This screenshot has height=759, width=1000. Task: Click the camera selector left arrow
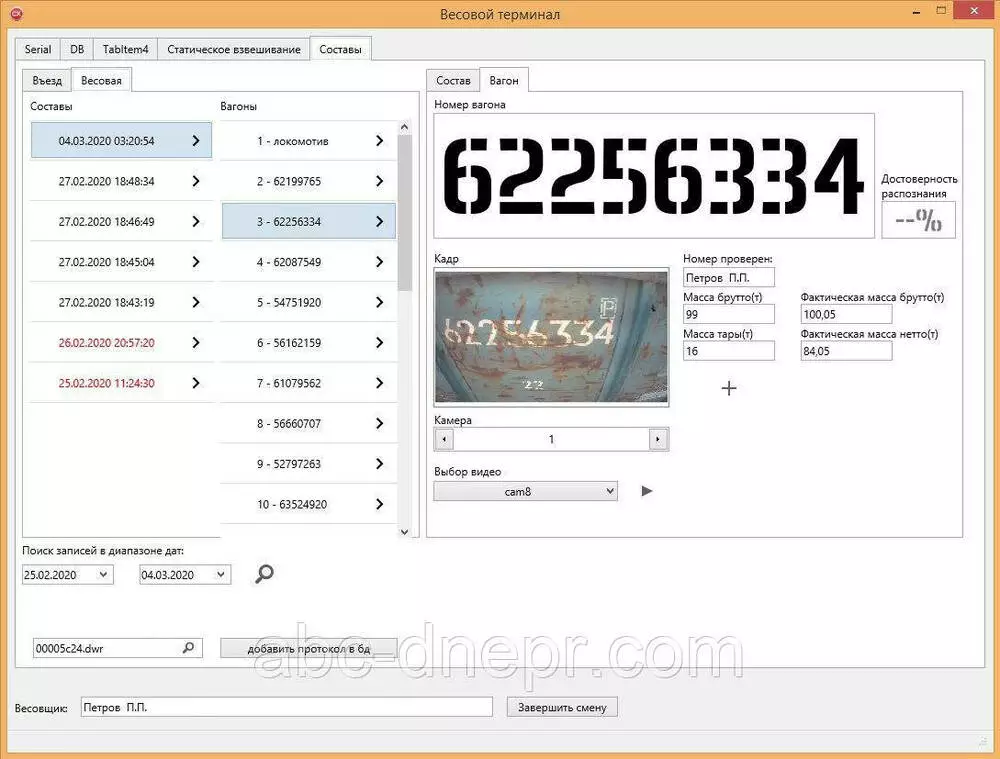click(x=444, y=439)
